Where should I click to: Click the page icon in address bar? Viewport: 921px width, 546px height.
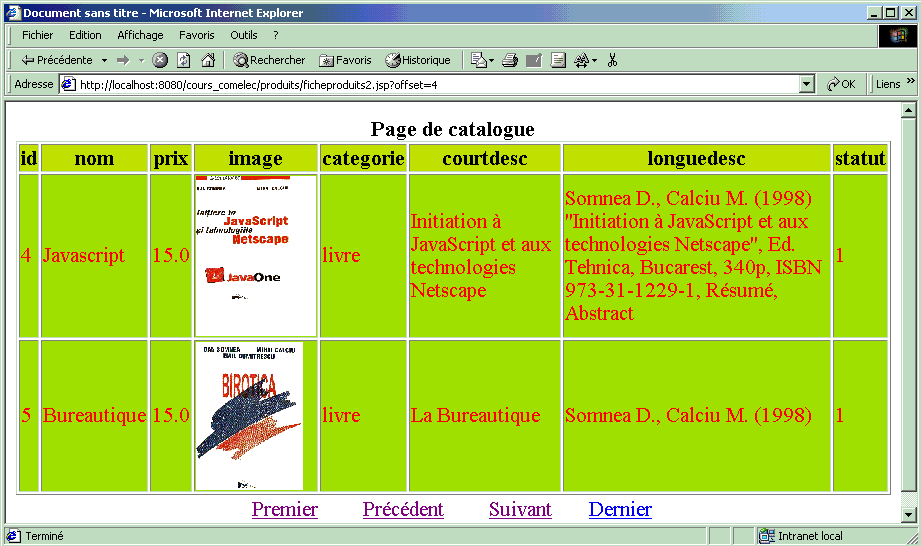click(69, 85)
